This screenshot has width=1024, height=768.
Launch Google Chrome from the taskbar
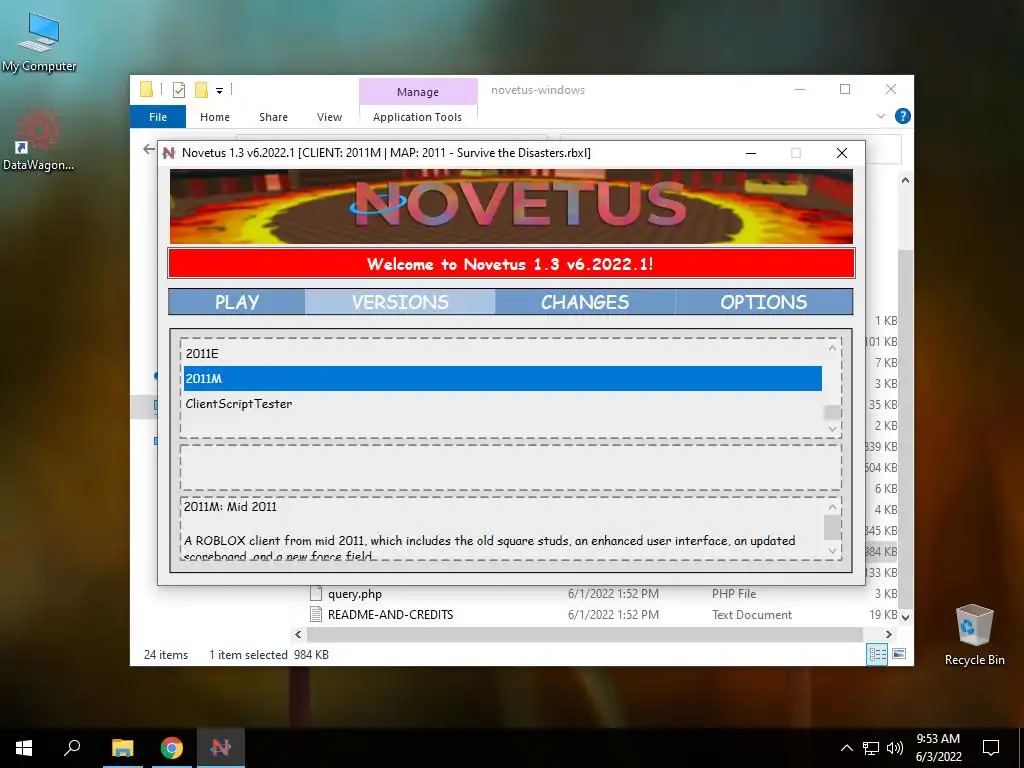click(172, 748)
